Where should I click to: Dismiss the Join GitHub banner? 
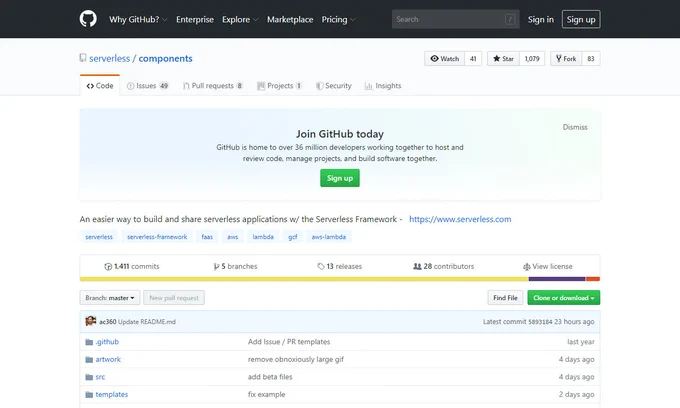575,127
